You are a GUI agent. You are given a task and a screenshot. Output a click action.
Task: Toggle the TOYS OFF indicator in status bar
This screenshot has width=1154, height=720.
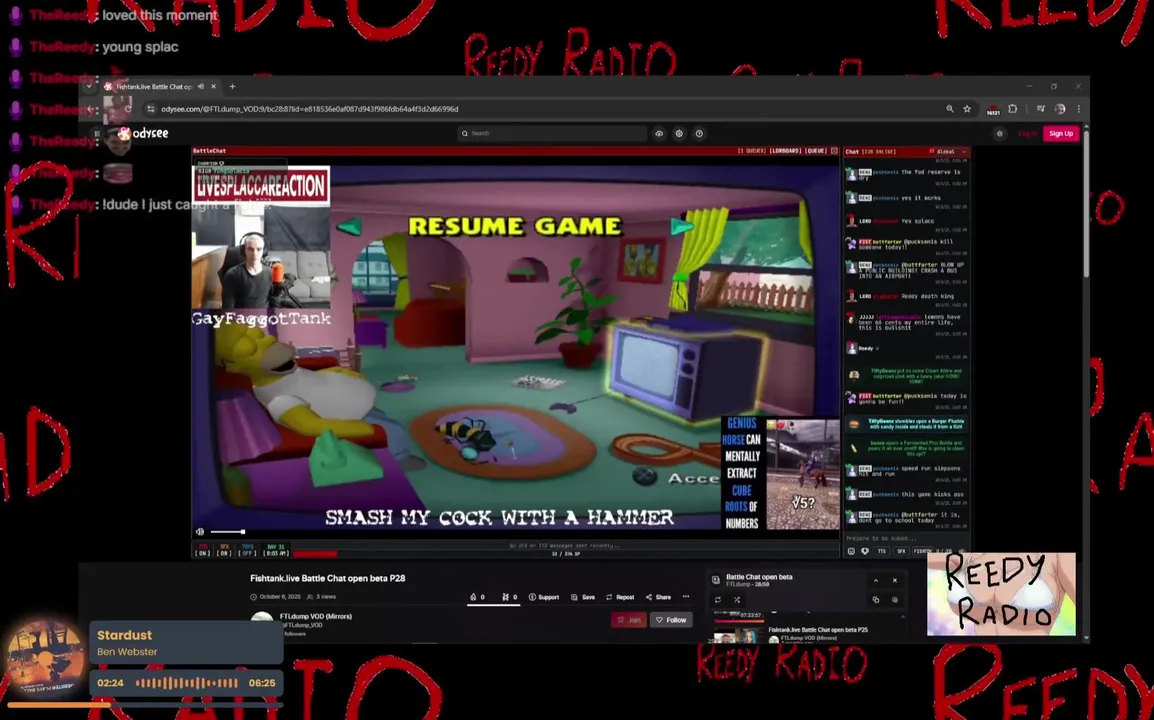coord(248,551)
